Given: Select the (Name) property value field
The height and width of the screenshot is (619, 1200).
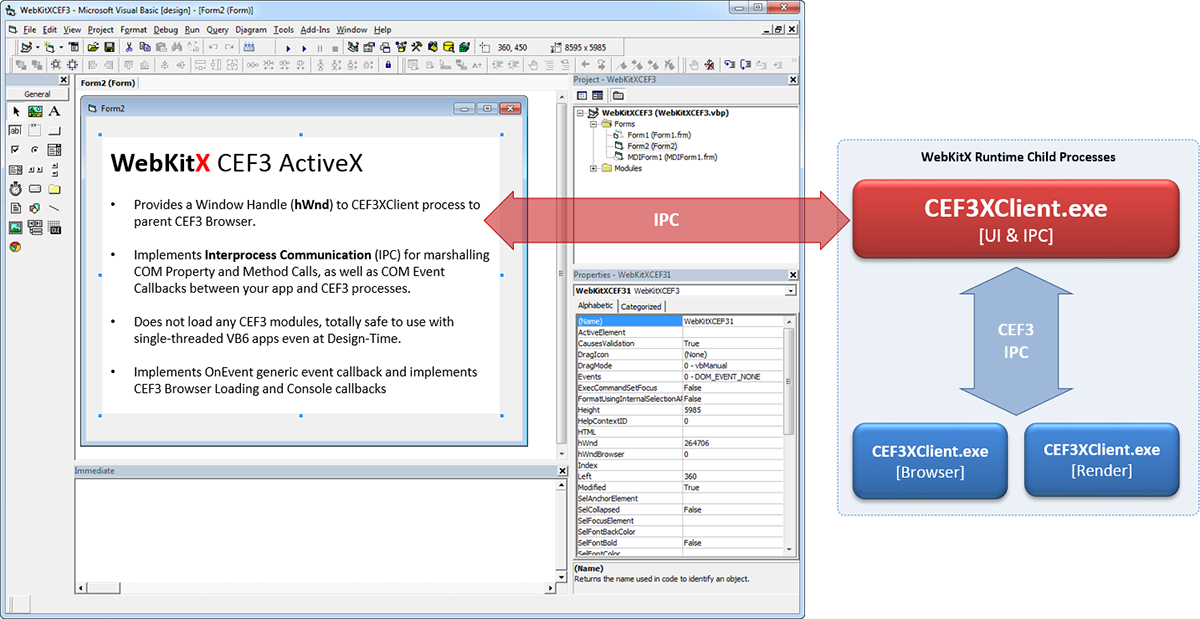Looking at the screenshot, I should click(732, 321).
